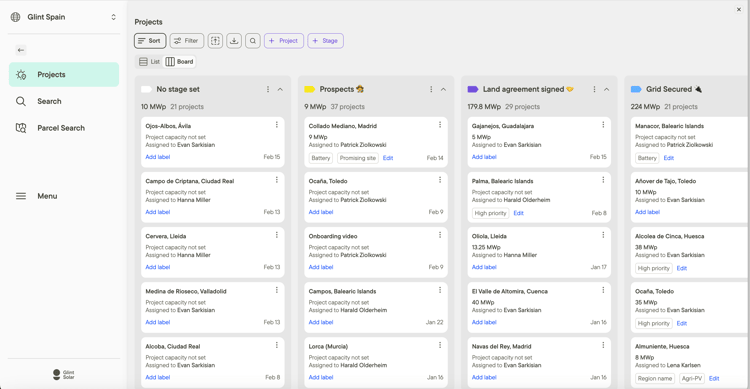Add label to Gajanejos, Guadalajara project
Viewport: 750px width, 389px height.
tap(484, 157)
